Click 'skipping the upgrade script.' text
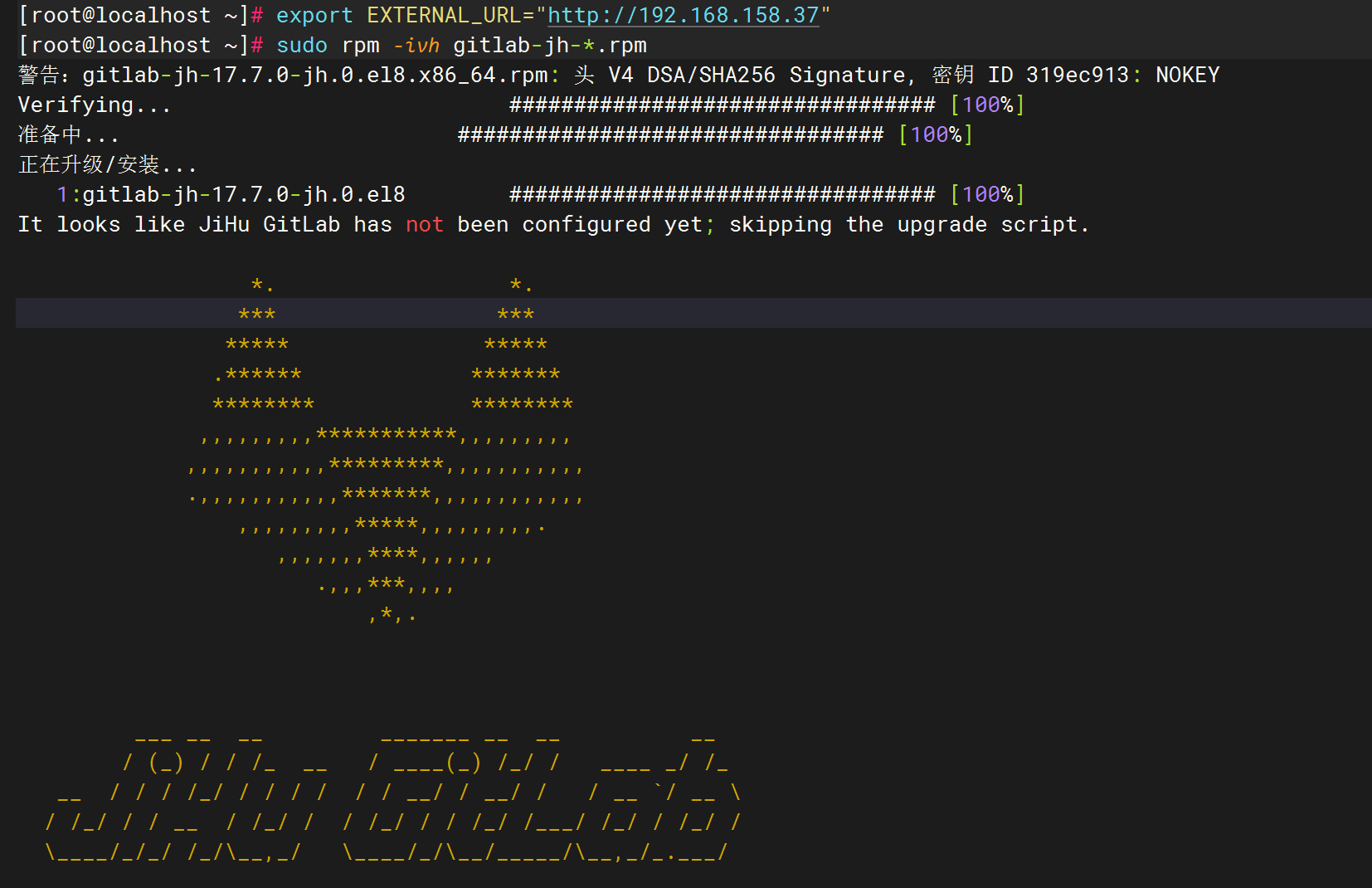 coord(909,225)
